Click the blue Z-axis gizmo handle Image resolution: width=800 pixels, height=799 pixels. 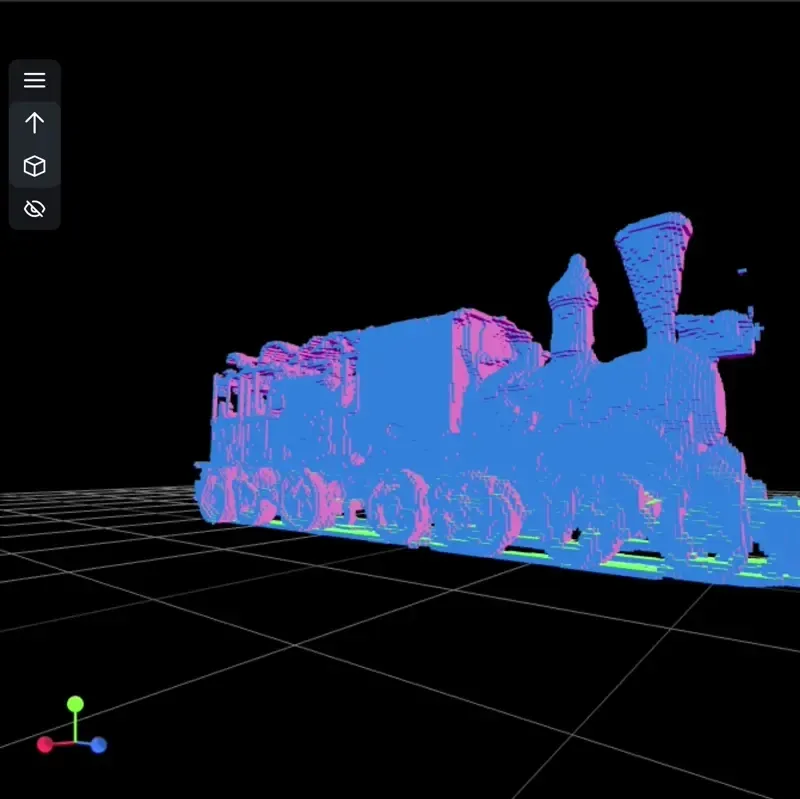(x=98, y=745)
